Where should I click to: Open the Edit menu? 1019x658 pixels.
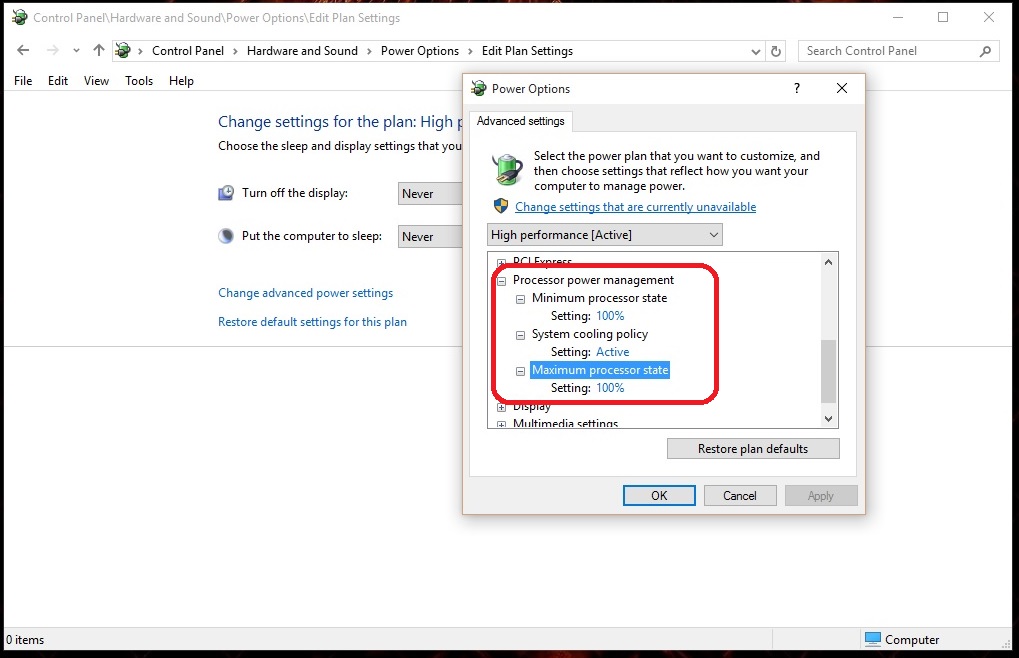58,81
